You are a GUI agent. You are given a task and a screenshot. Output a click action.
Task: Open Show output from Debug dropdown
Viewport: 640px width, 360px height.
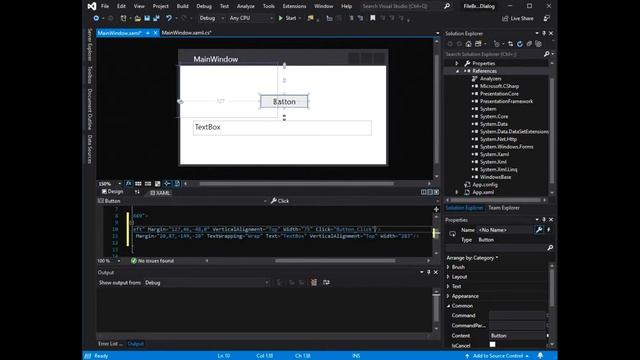(207, 282)
